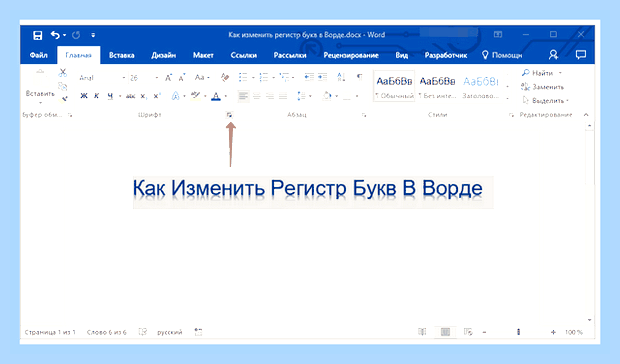
Task: Open the Quick Access Toolbar customize arrow
Action: click(93, 35)
